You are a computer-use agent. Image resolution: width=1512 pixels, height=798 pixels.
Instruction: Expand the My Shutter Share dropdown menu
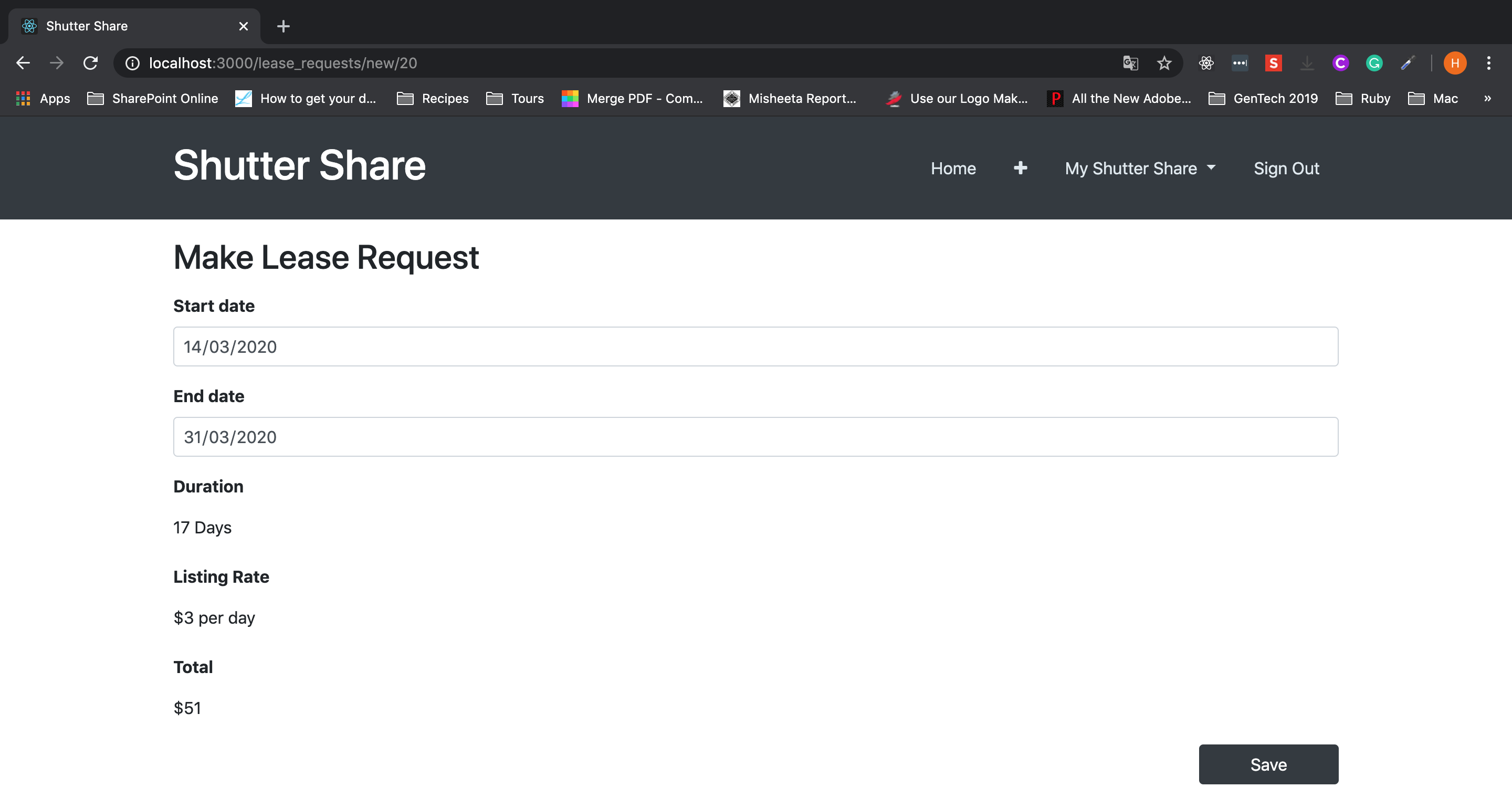pyautogui.click(x=1140, y=168)
